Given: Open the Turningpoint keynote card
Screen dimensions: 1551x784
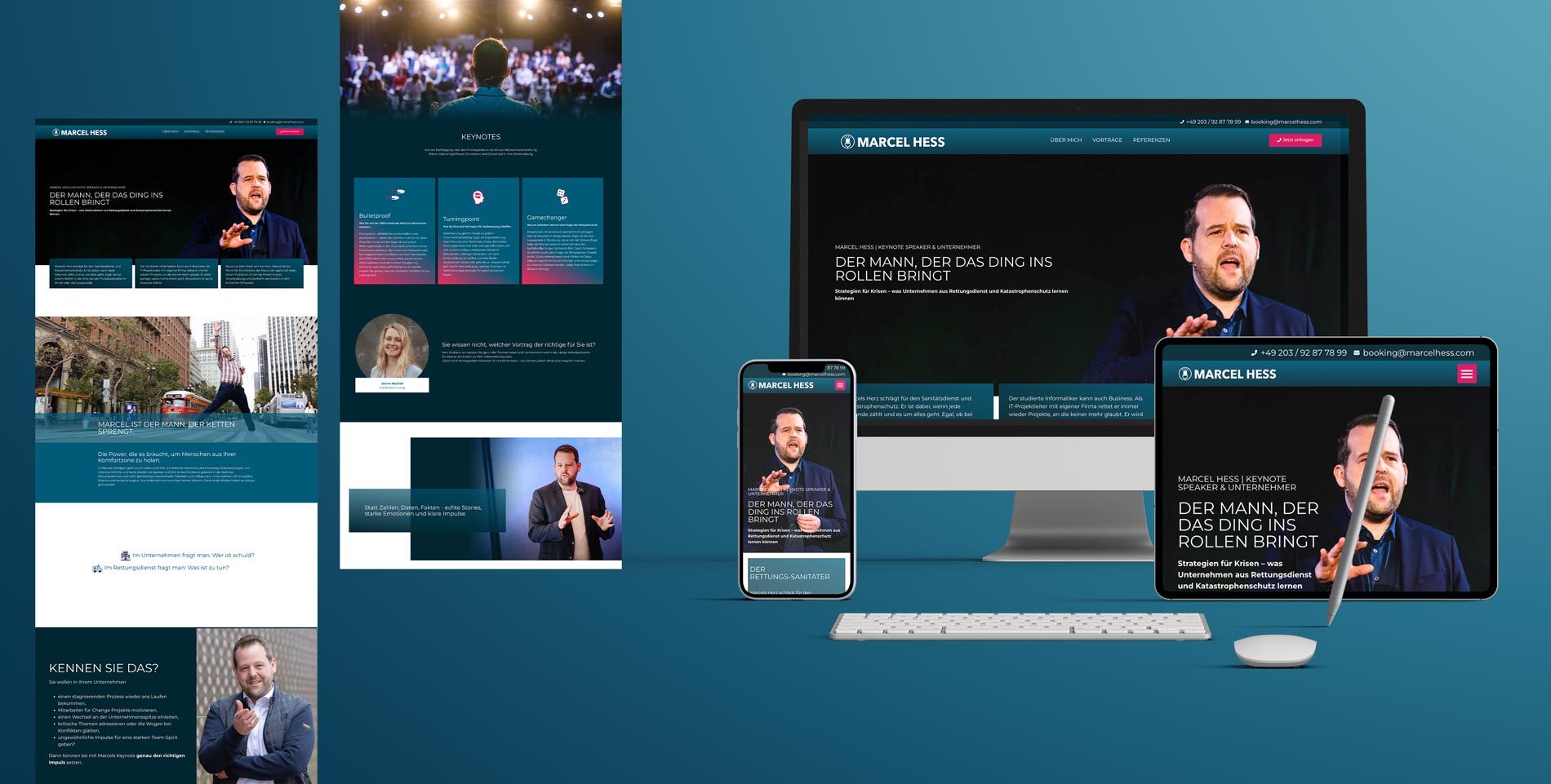Looking at the screenshot, I should (478, 231).
